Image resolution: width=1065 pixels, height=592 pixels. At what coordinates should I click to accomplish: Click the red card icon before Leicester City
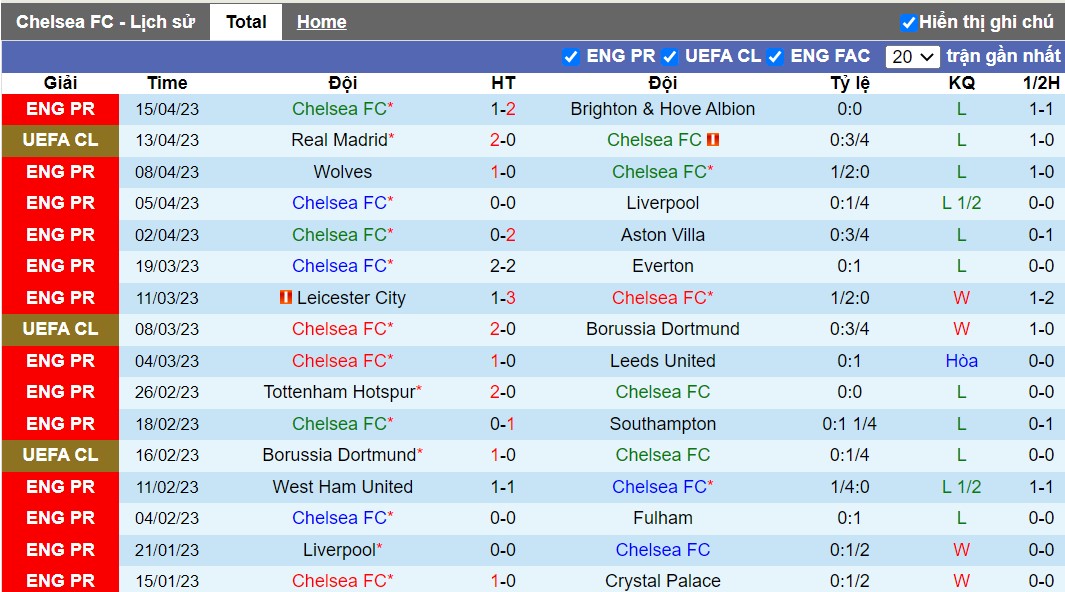[286, 297]
